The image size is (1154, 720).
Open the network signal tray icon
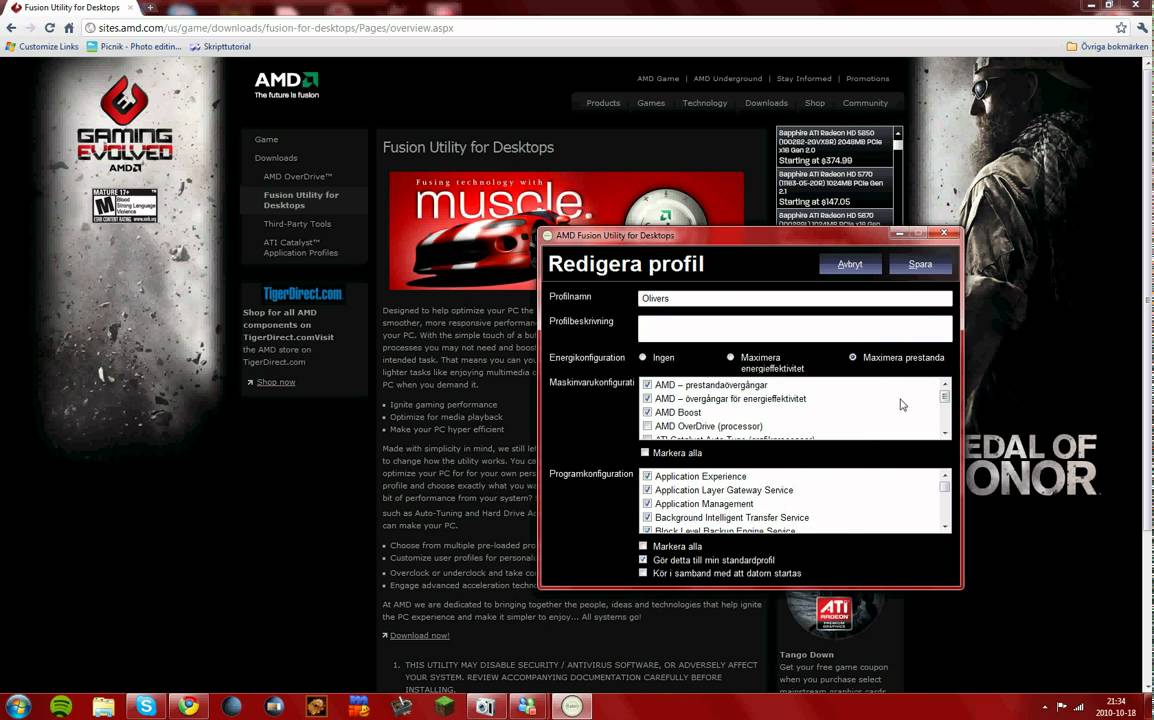coord(1079,707)
